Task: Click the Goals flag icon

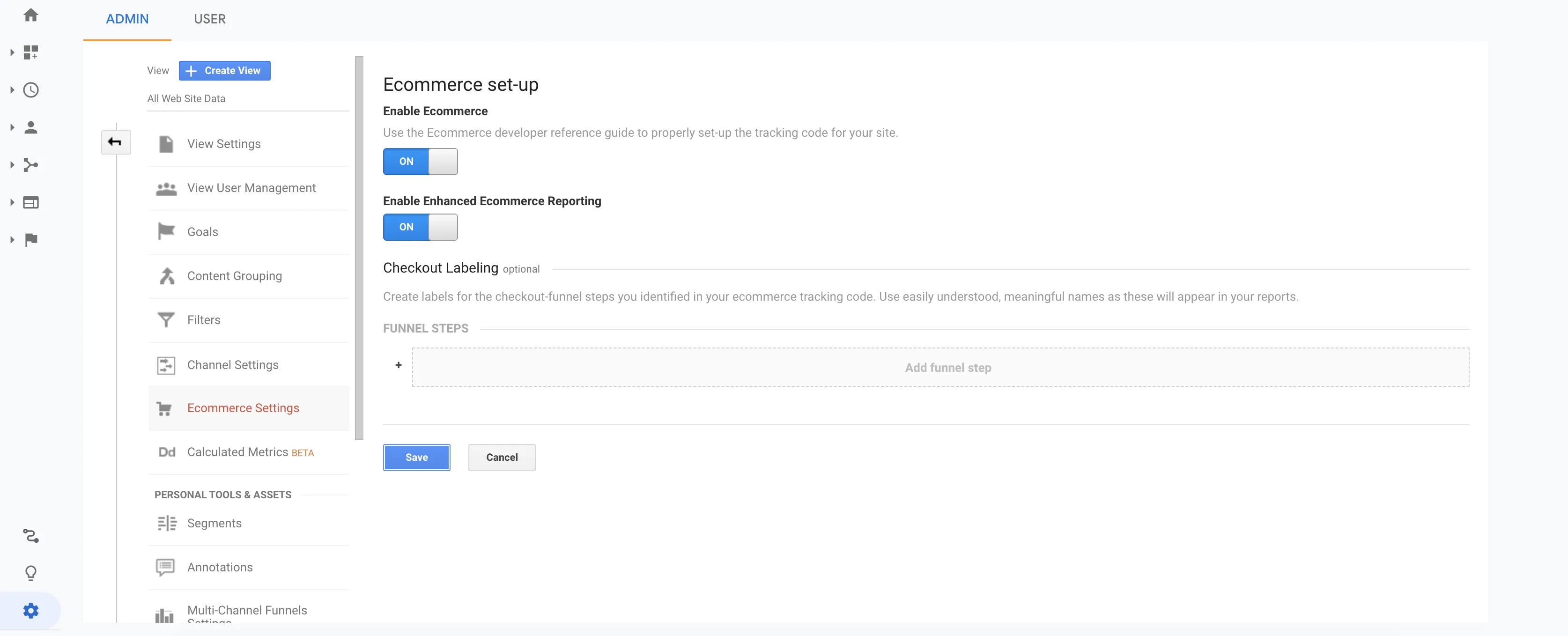Action: tap(166, 231)
